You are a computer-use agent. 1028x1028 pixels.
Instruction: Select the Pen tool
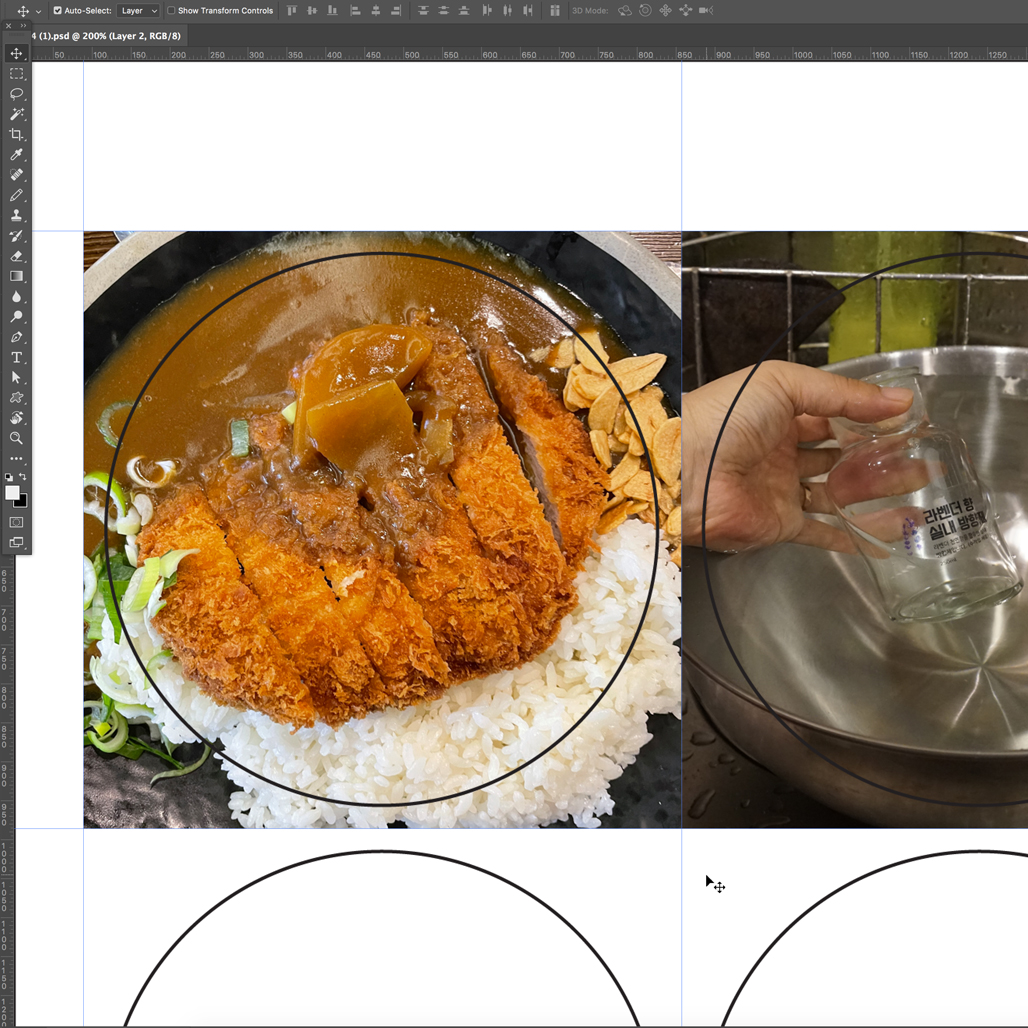(16, 337)
